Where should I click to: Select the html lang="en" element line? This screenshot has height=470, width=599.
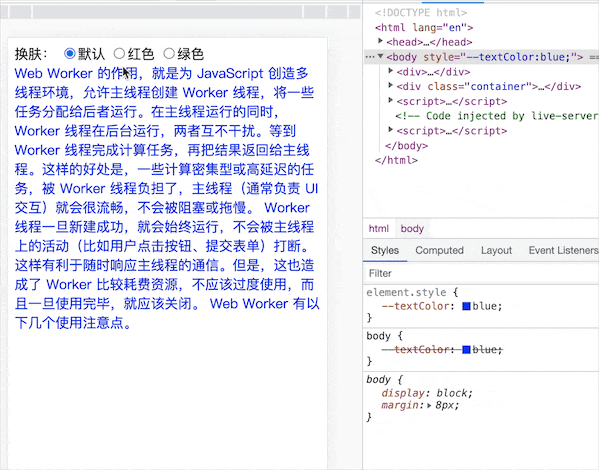[424, 28]
